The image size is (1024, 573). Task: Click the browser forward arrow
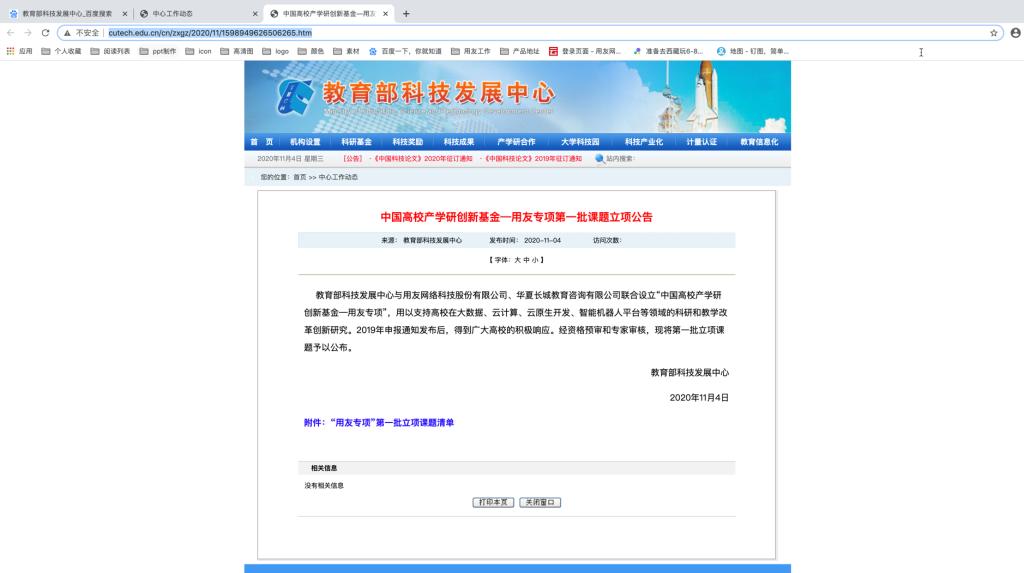[x=27, y=33]
